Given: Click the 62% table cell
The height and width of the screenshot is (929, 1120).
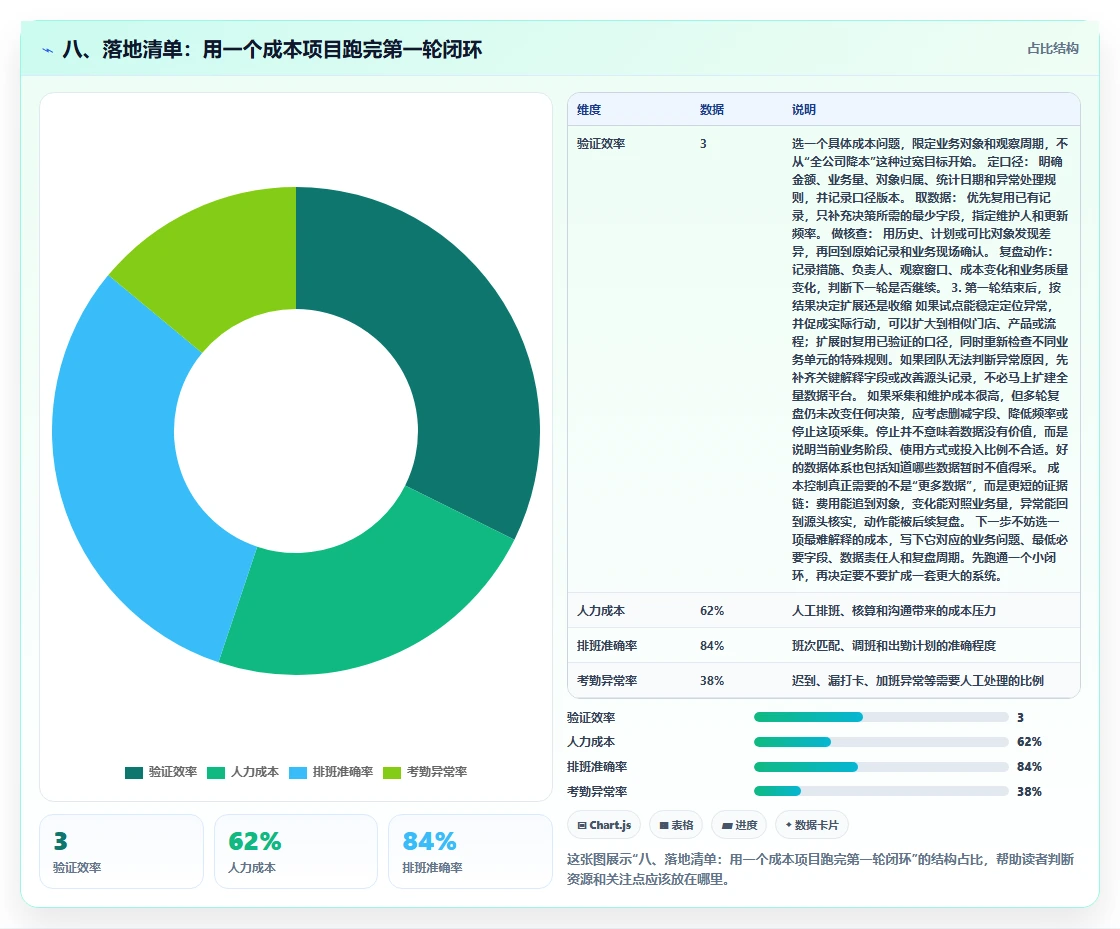Looking at the screenshot, I should point(711,611).
